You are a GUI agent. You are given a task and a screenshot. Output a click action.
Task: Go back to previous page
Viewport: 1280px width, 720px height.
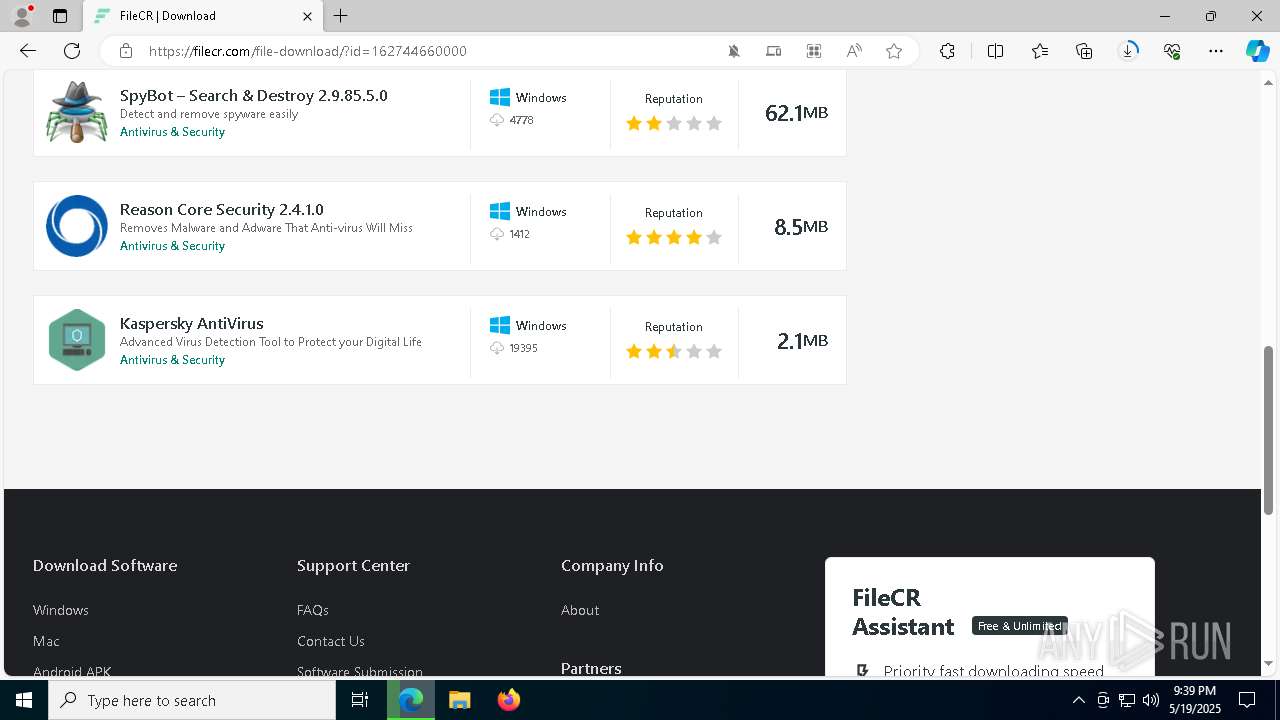tap(28, 51)
